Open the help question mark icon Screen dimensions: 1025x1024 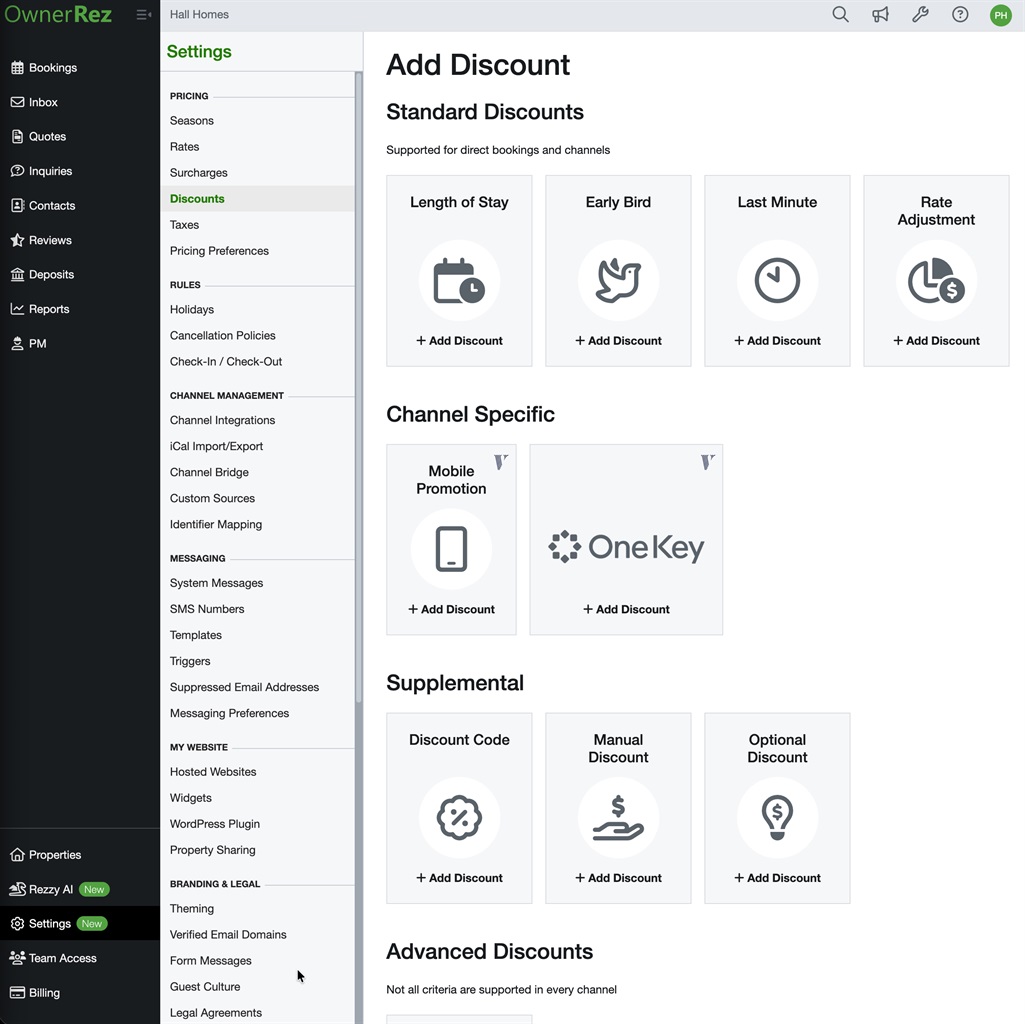960,15
